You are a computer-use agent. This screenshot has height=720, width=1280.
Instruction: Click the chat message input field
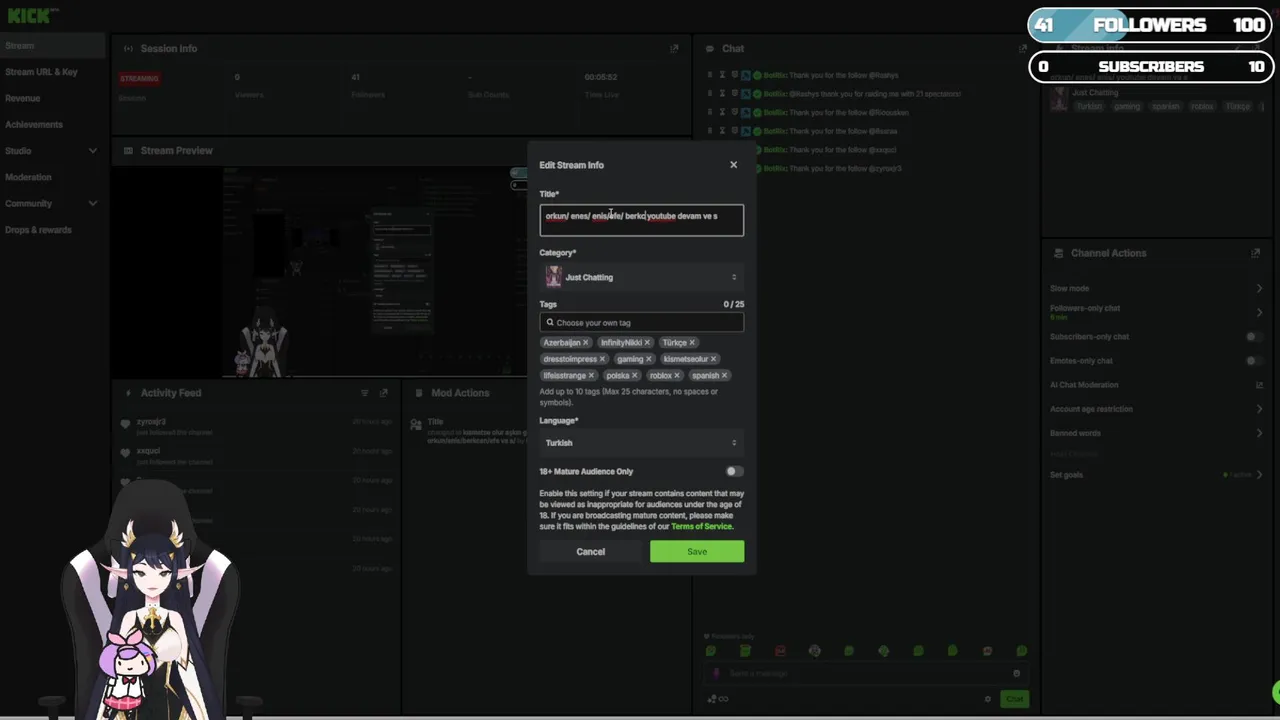point(865,673)
